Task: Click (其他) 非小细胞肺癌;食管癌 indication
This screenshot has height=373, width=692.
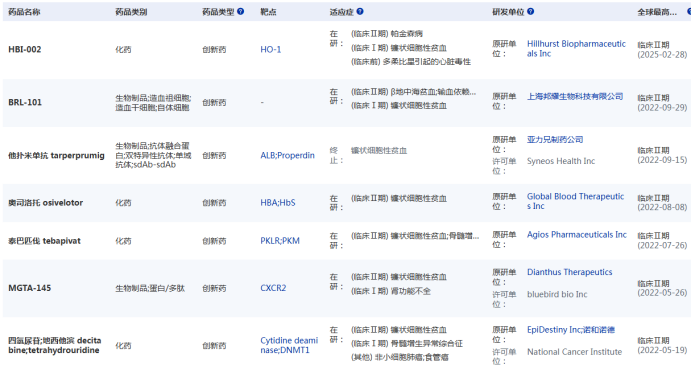Action: coord(399,357)
